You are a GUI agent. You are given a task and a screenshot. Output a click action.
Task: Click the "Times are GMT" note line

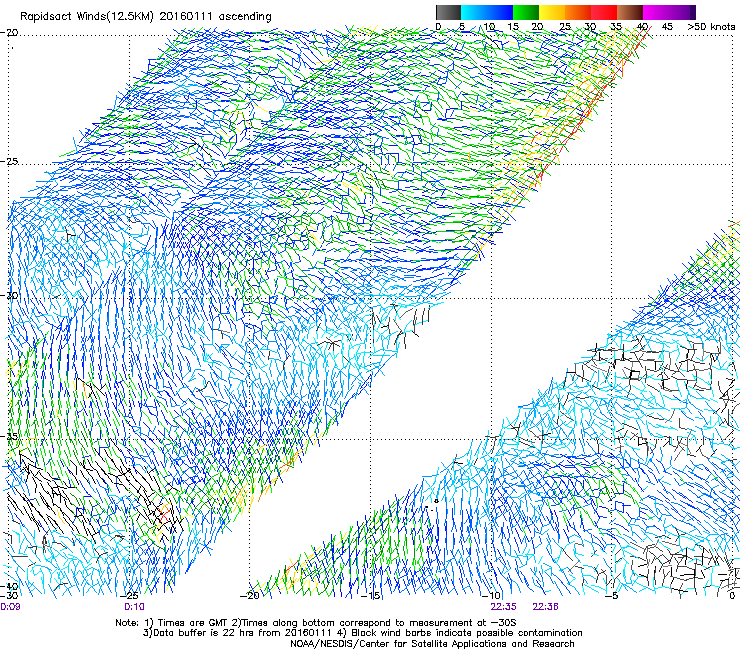tap(315, 623)
